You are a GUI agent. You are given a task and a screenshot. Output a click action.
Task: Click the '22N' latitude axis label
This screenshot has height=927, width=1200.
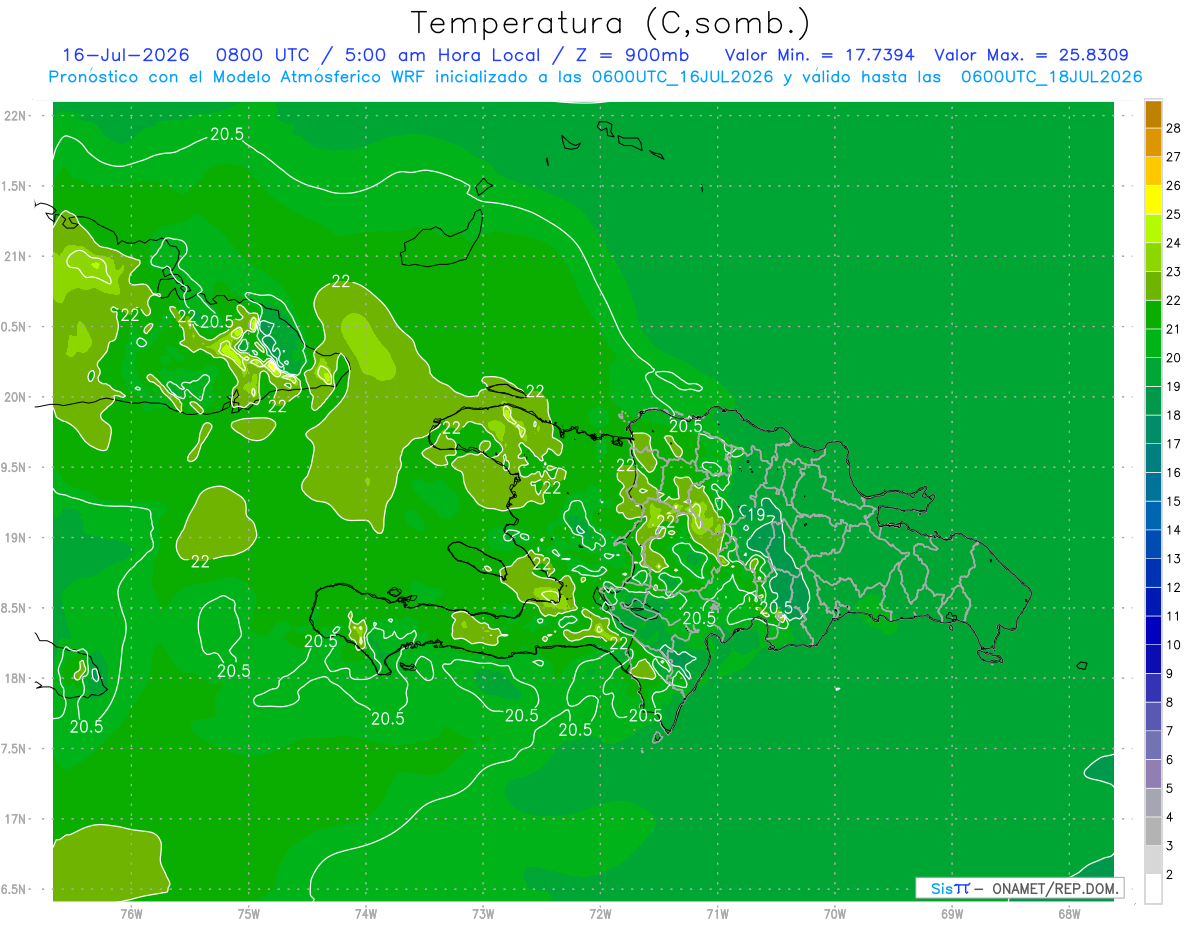[16, 116]
